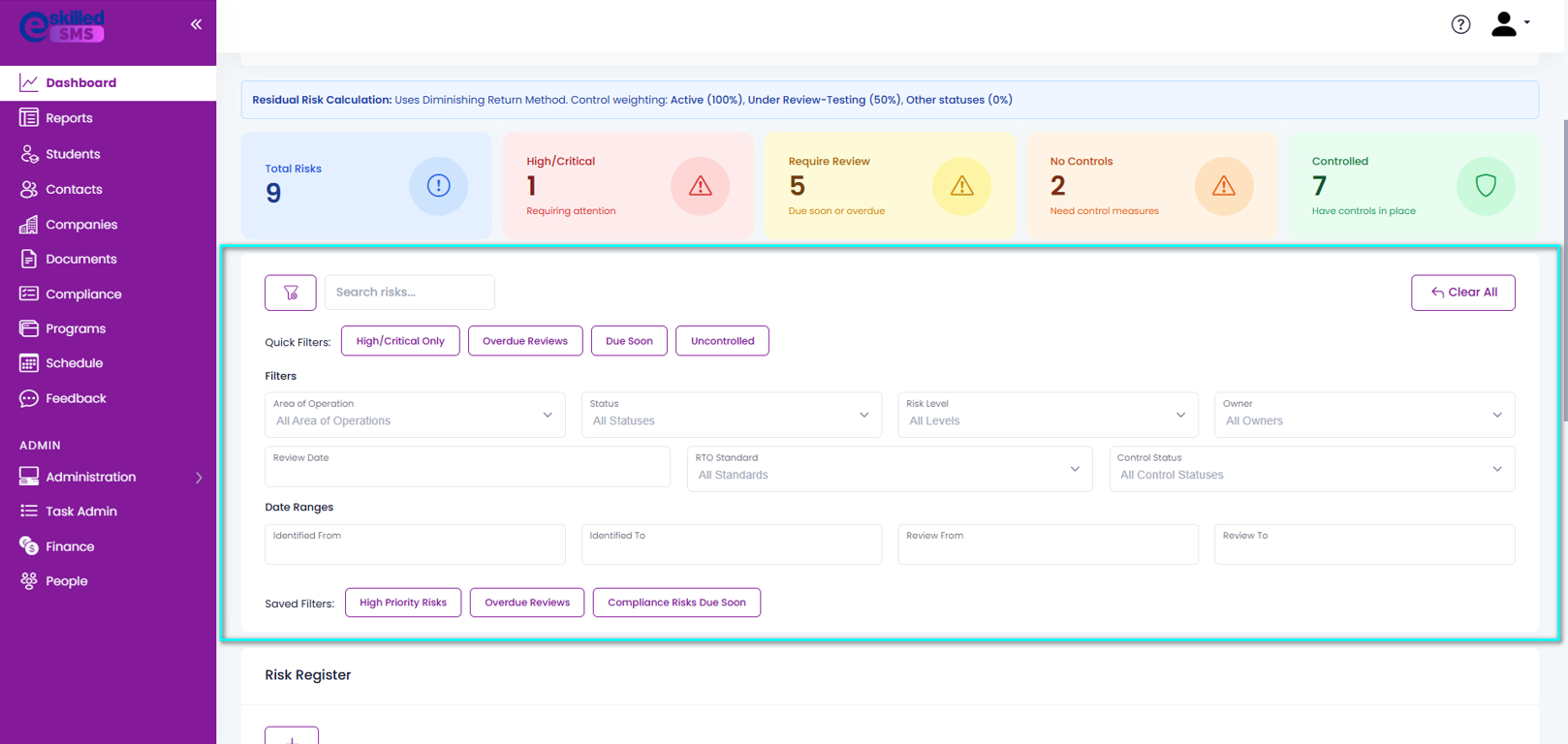
Task: Toggle the Due Soon quick filter
Action: coord(629,341)
